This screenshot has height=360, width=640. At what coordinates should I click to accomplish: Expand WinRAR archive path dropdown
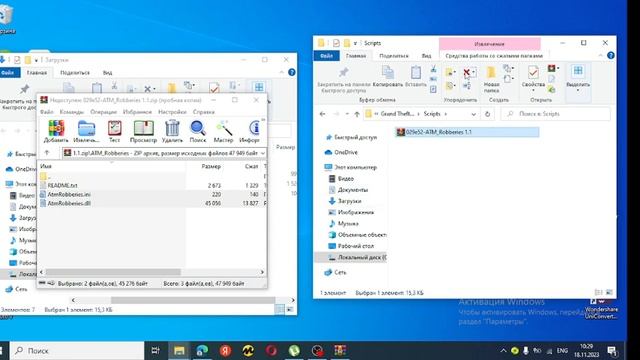262,153
